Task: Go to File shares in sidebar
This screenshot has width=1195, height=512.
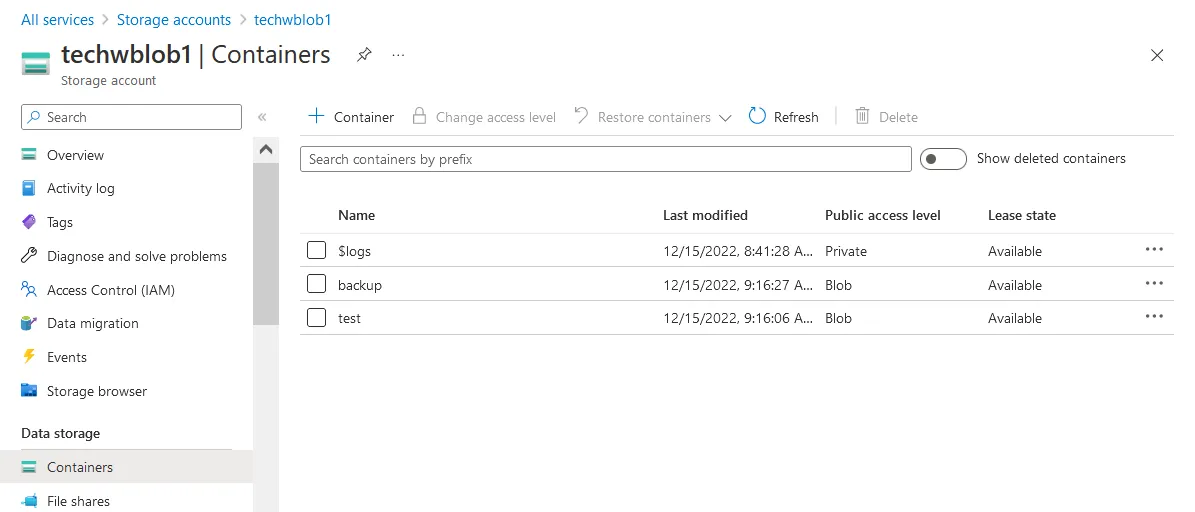Action: 78,501
